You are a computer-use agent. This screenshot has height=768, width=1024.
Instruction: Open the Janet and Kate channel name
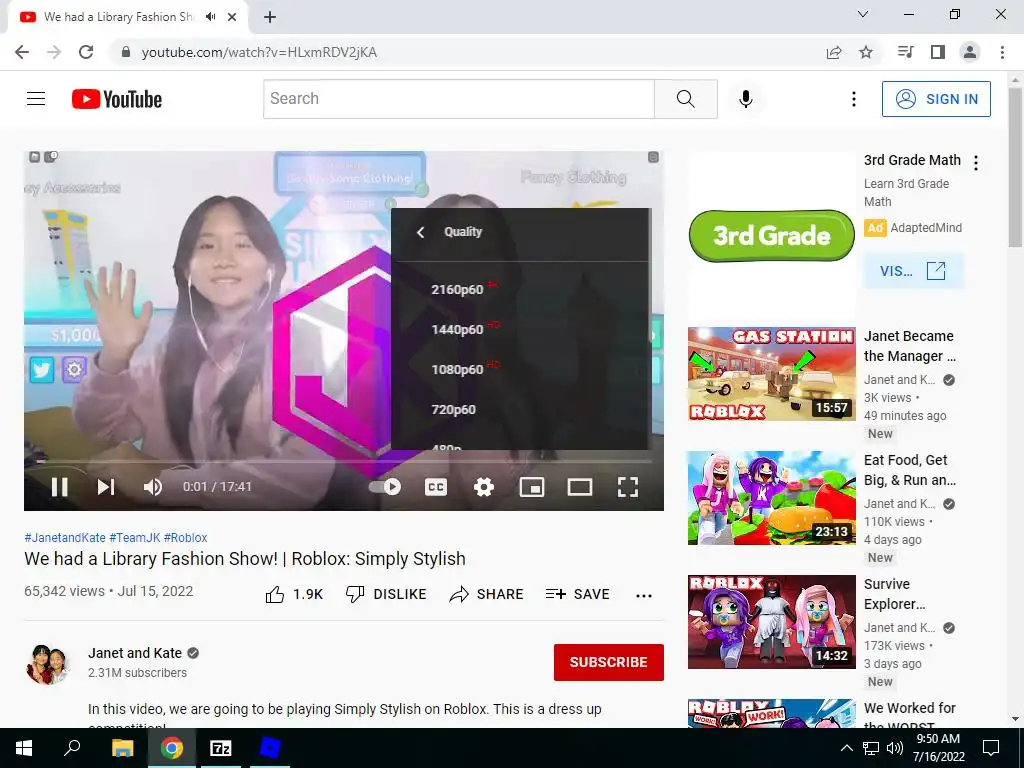[135, 653]
